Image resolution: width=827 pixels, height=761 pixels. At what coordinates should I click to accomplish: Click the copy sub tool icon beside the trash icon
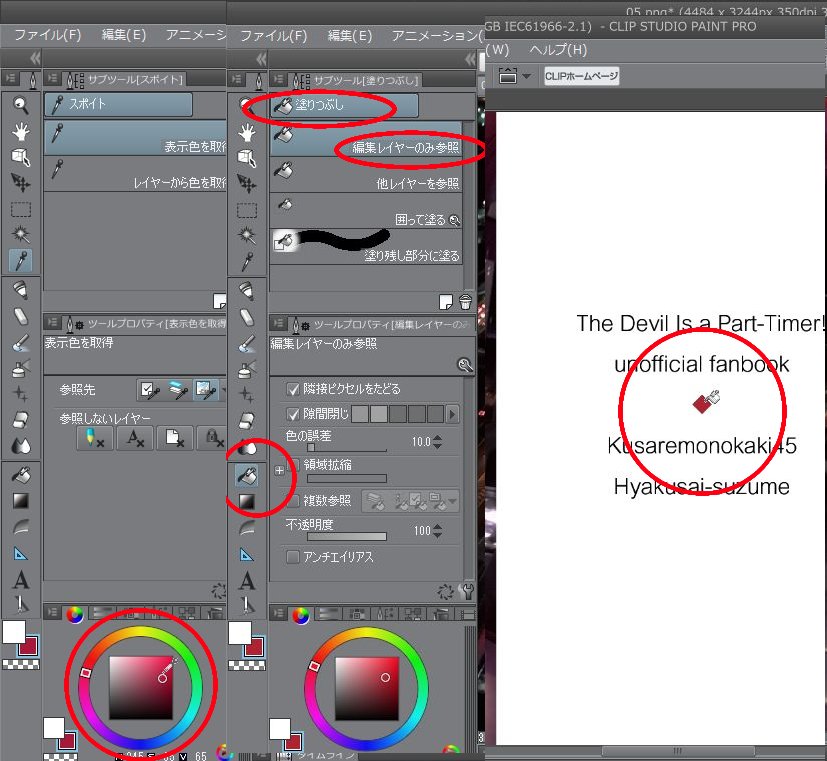tap(446, 302)
